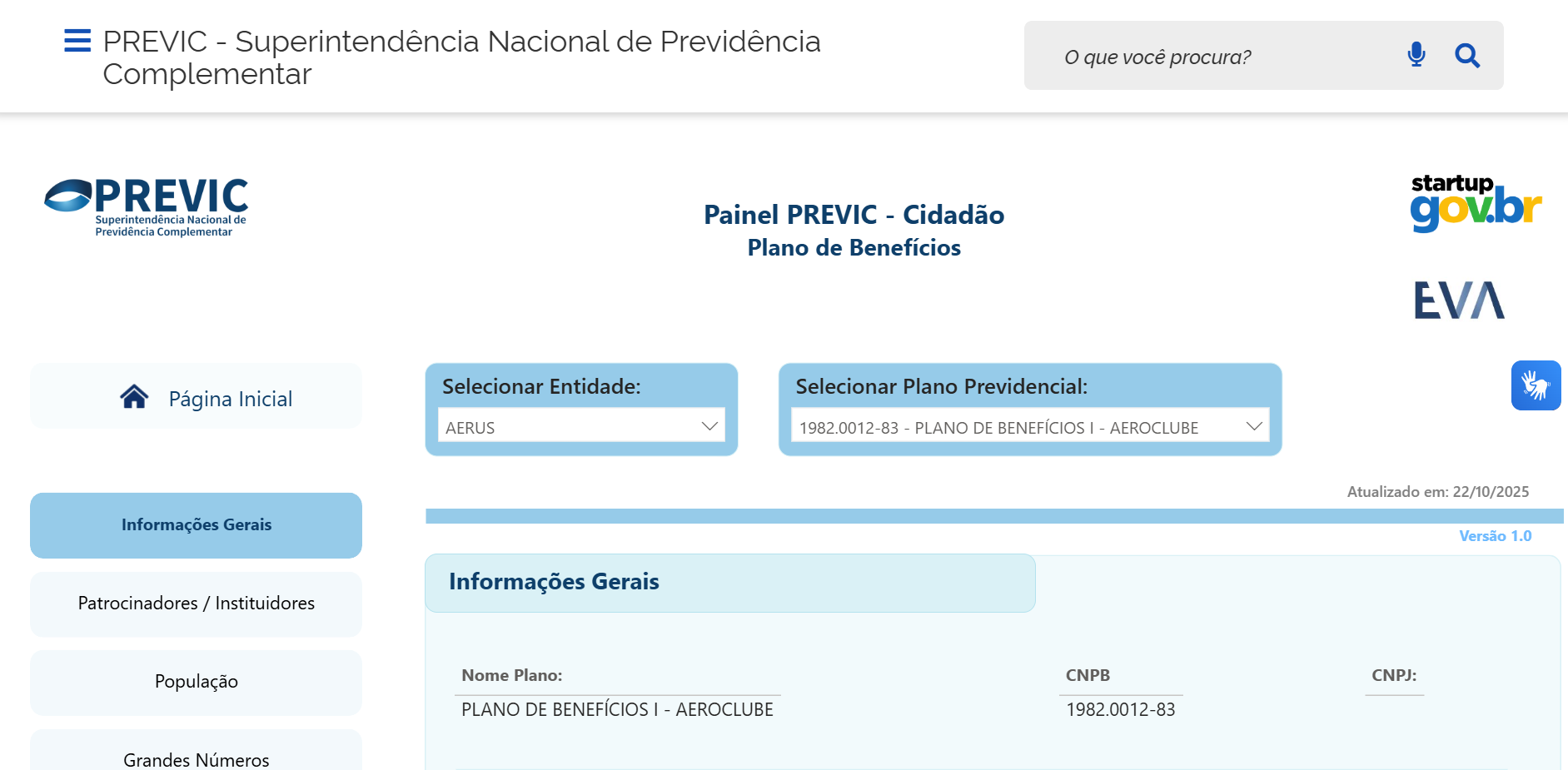Click the CNPB value 1982.0012-83
Screen dimensions: 1568x770
click(x=1120, y=710)
